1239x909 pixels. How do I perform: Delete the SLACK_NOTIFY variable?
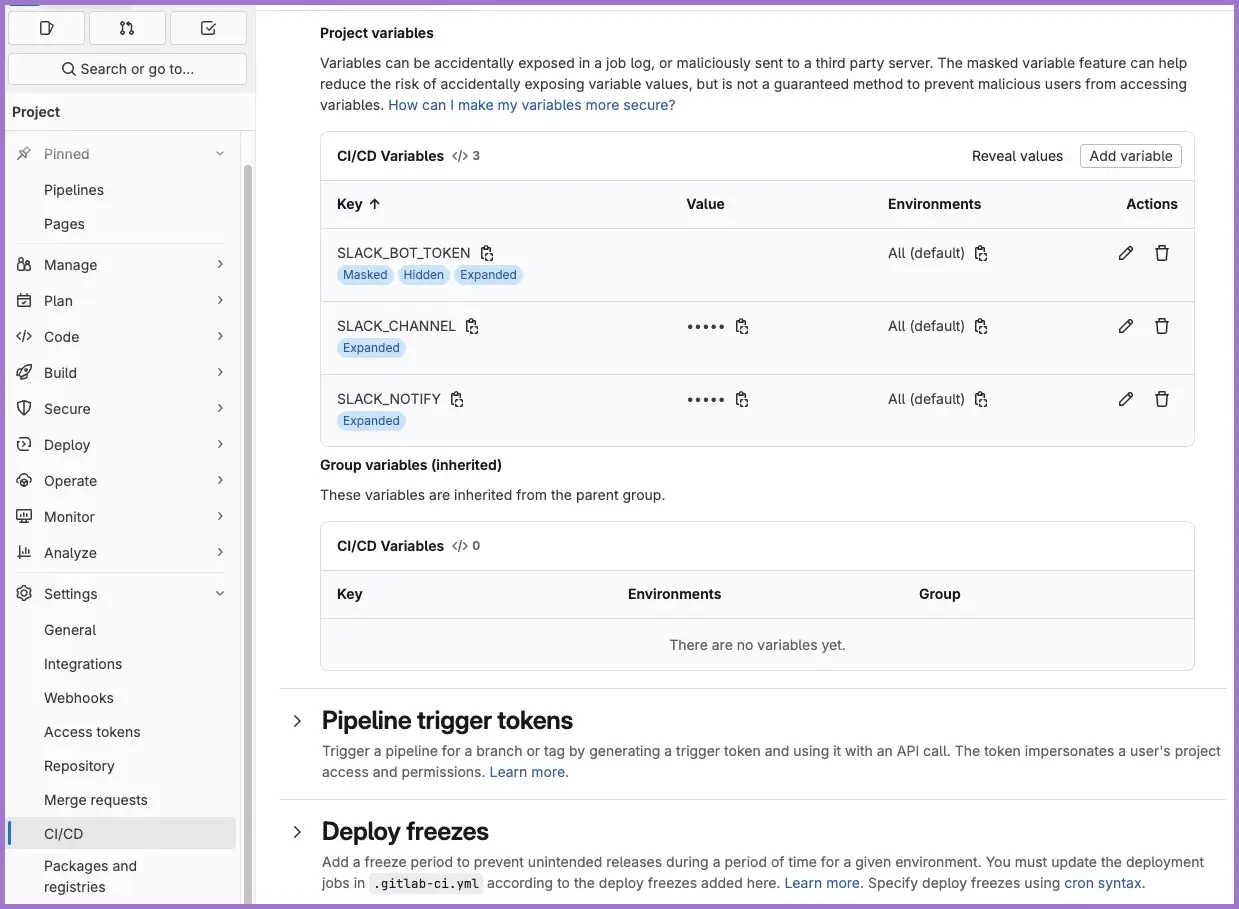1161,399
